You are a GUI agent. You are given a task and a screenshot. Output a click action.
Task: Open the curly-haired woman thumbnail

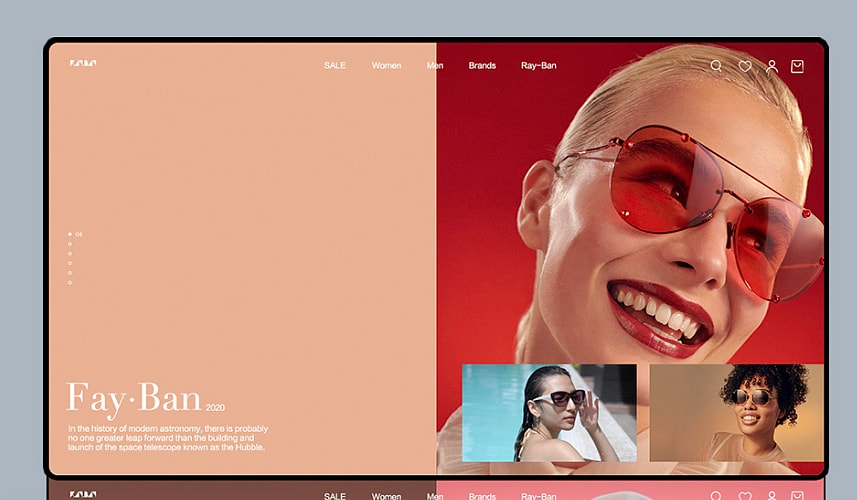[x=737, y=413]
